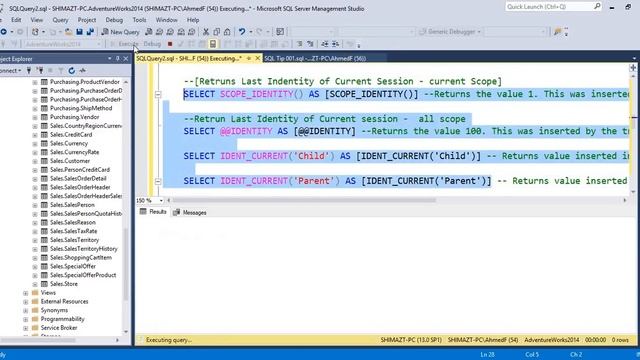Switch to the Results tab

tap(153, 212)
